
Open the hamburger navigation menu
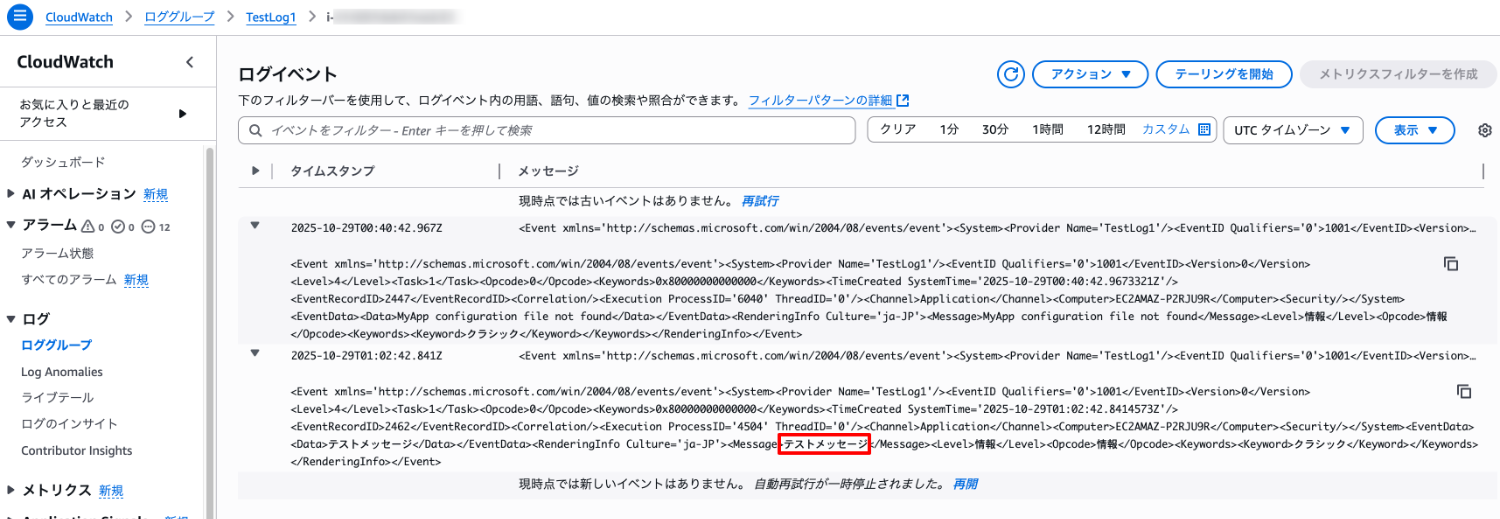coord(20,17)
